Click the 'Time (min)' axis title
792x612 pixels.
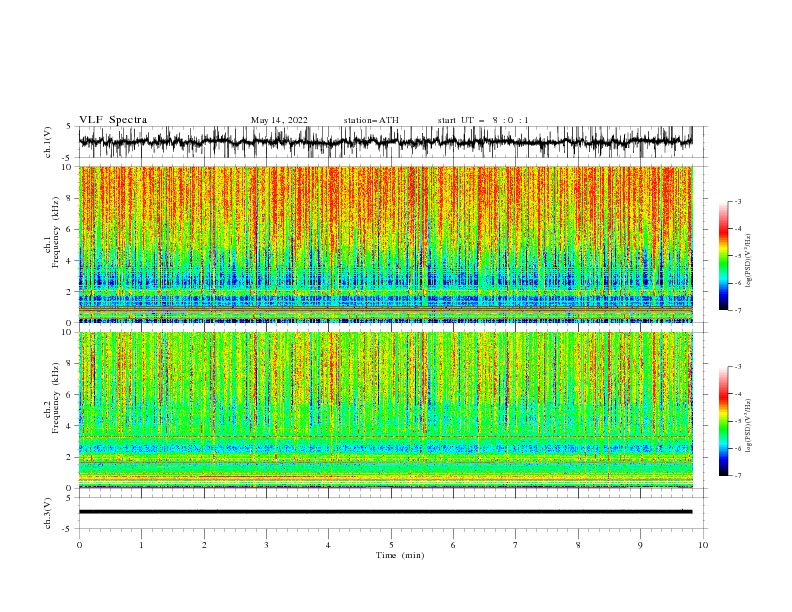pyautogui.click(x=400, y=555)
